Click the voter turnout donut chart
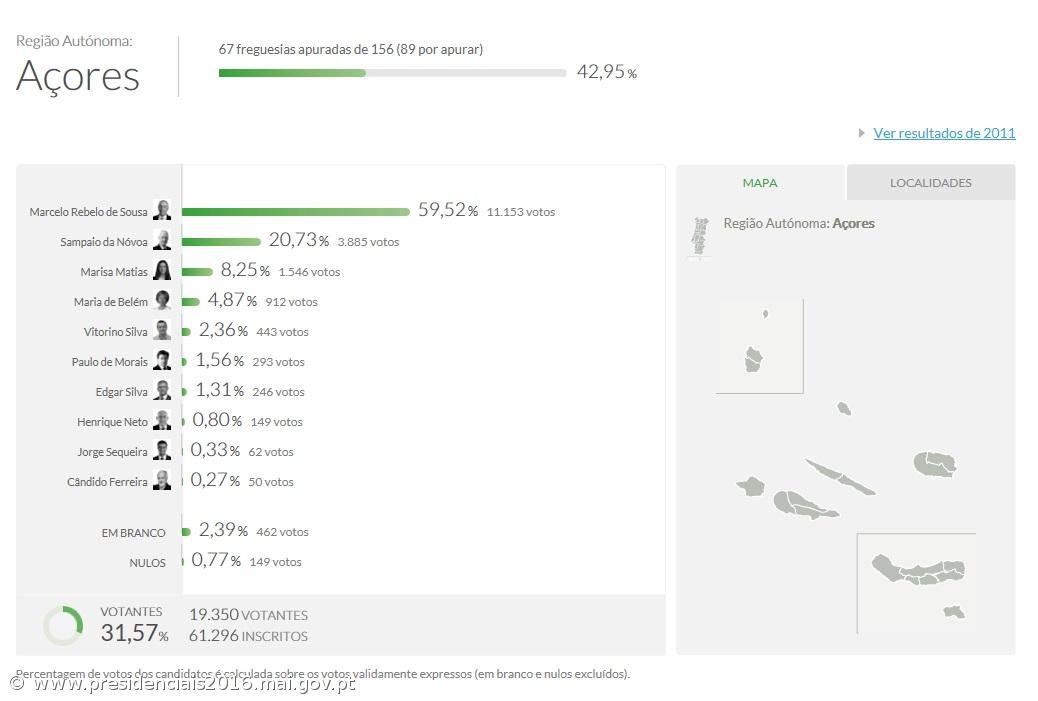The width and height of the screenshot is (1038, 701). 63,625
